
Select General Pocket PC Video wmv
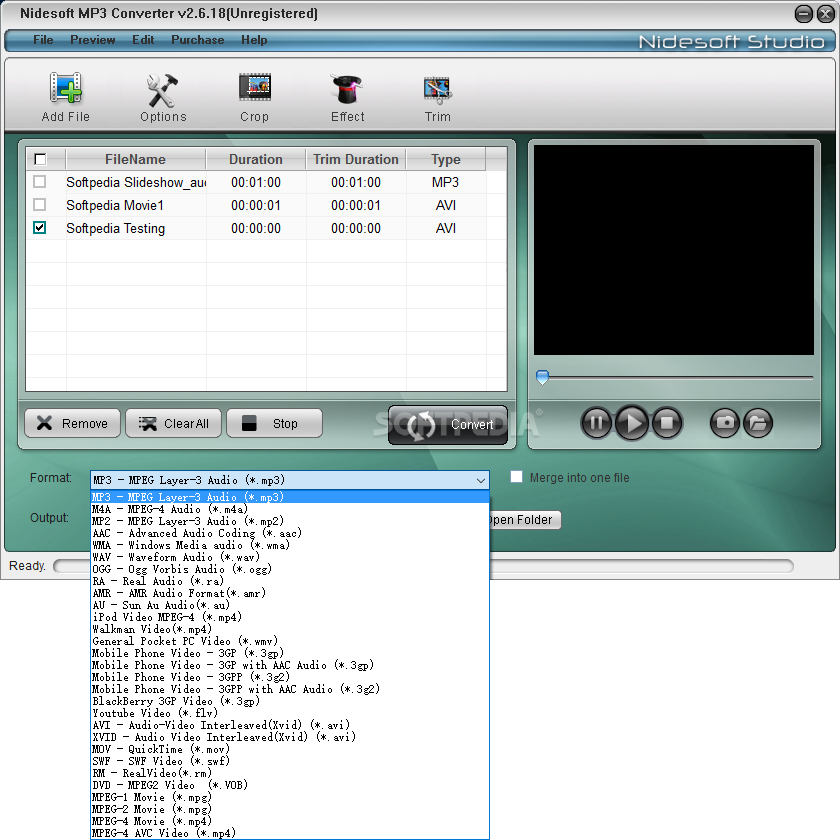pyautogui.click(x=290, y=641)
